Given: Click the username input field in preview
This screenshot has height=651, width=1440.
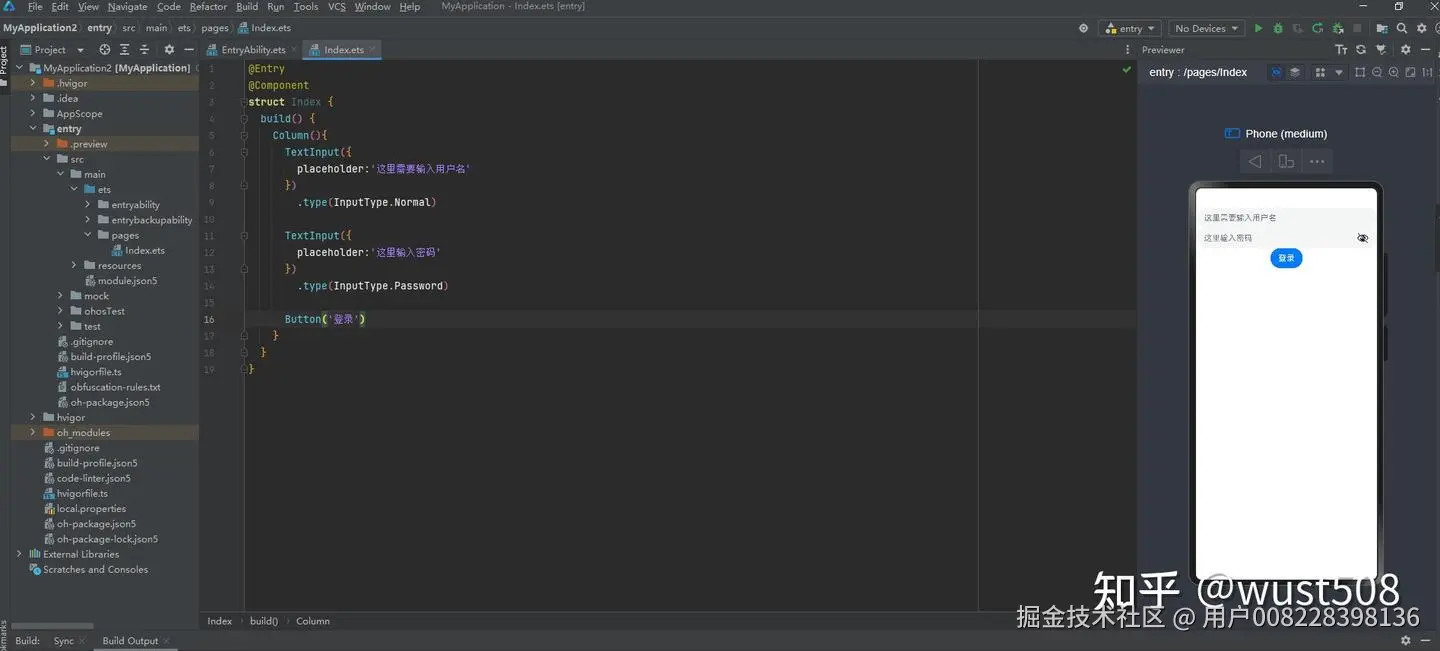Looking at the screenshot, I should pos(1286,217).
